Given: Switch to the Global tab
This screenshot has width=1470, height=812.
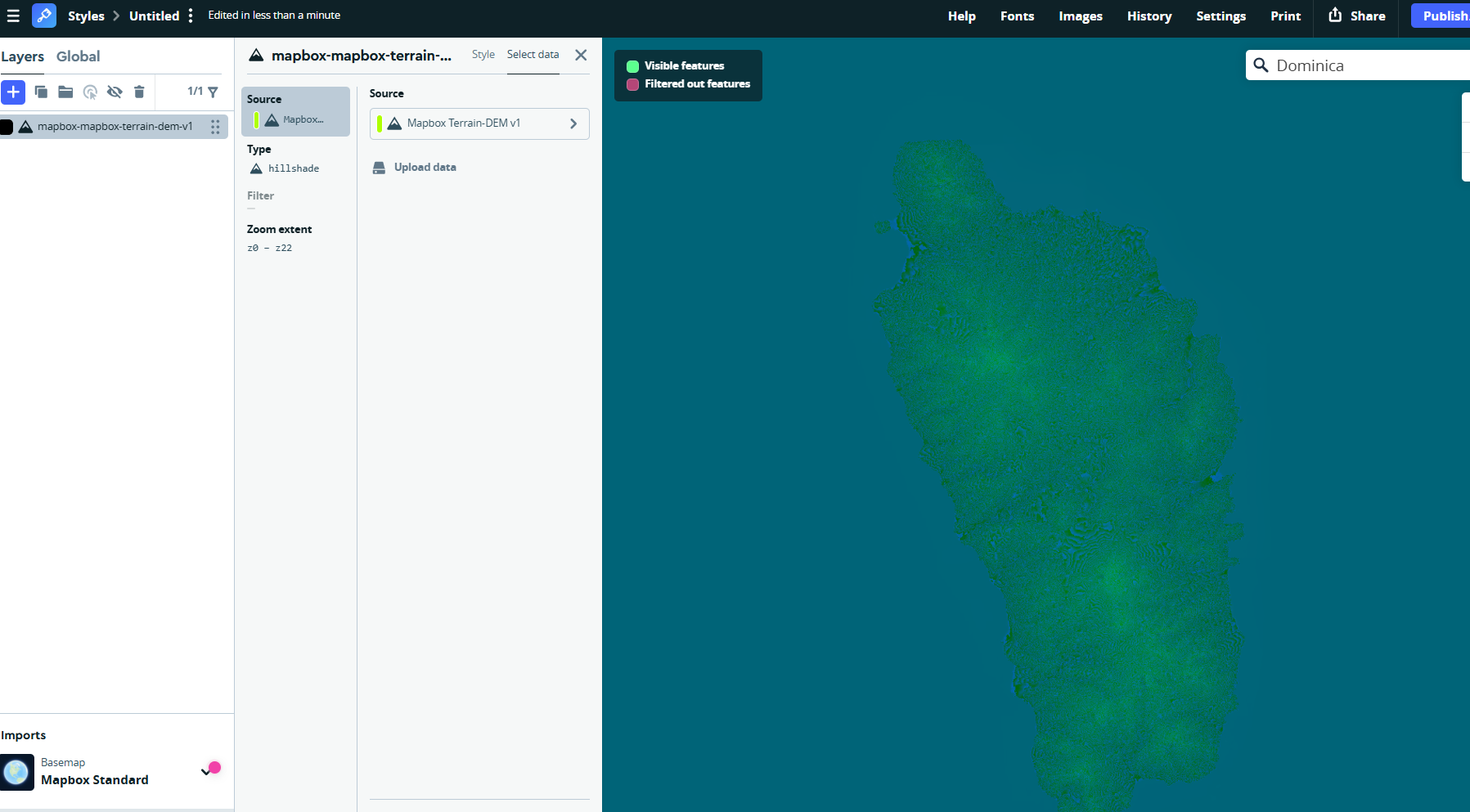Looking at the screenshot, I should [78, 56].
